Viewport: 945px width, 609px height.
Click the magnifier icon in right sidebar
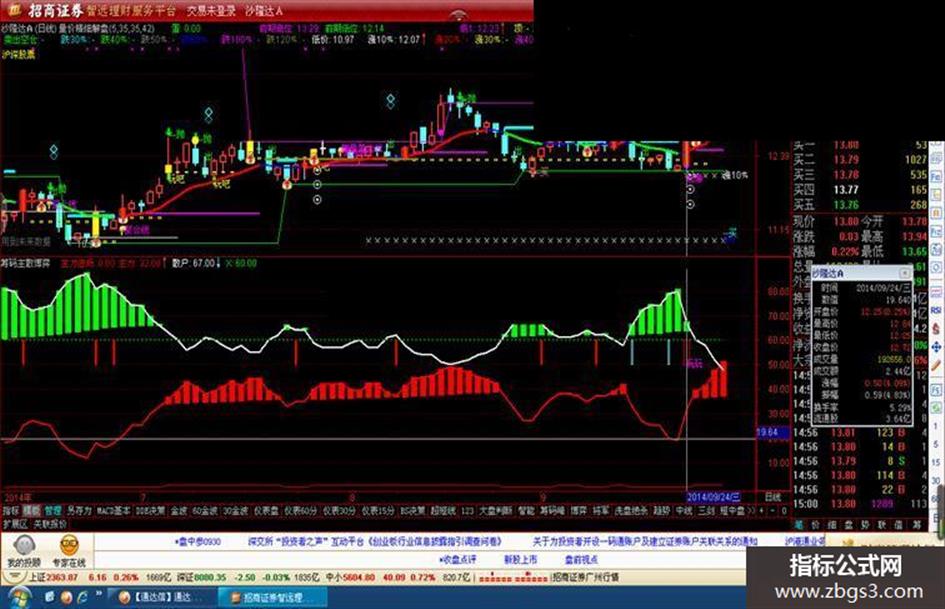936,268
